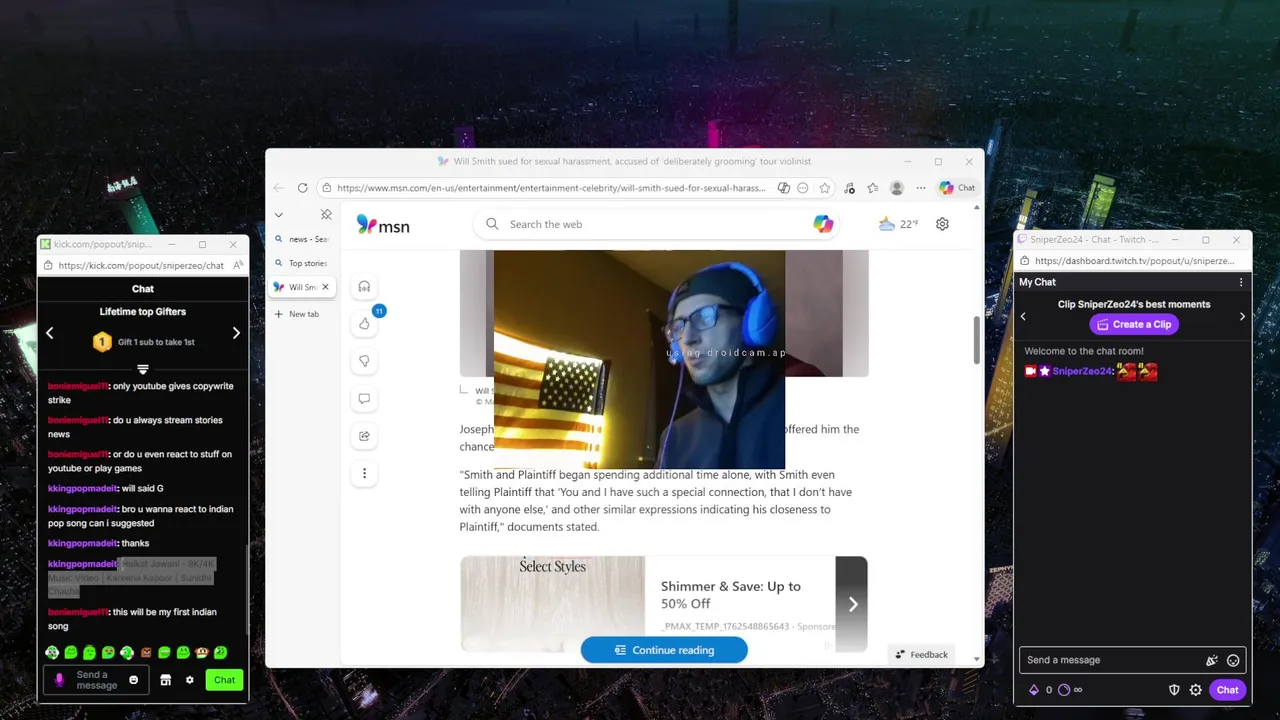
Task: Click the Feedback button on MSN
Action: coord(921,655)
